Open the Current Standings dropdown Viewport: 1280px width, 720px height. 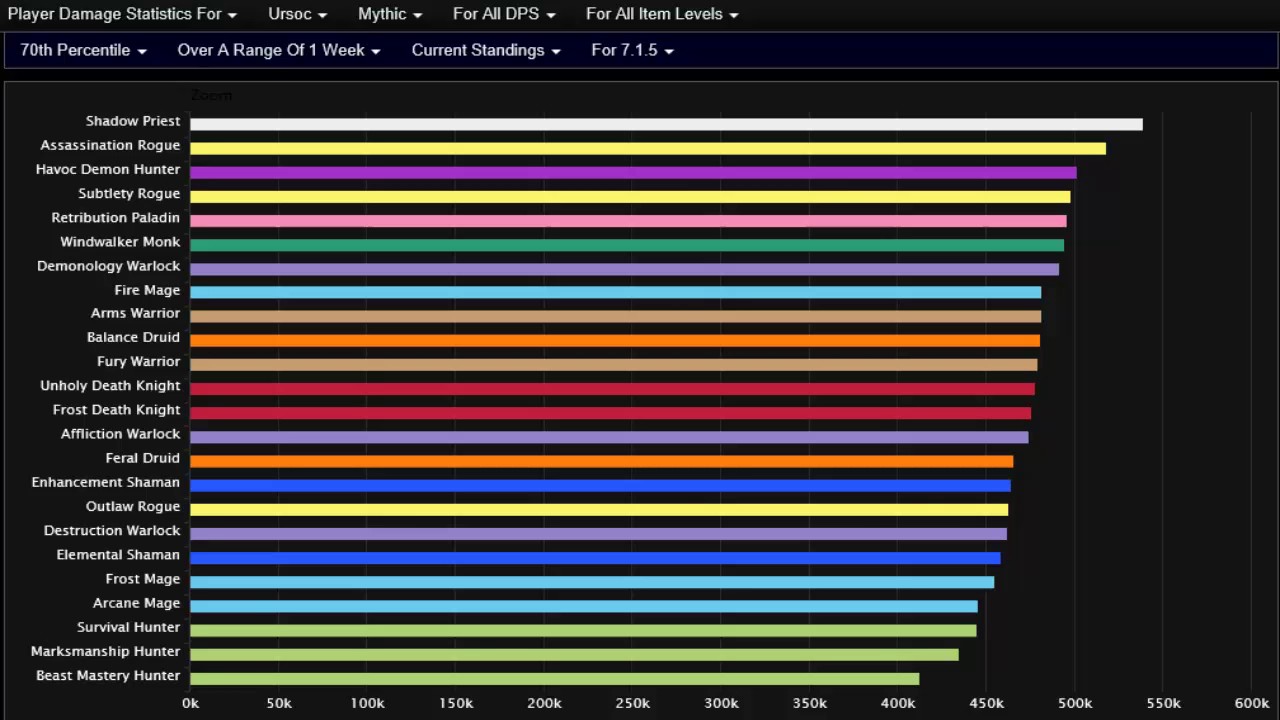point(486,50)
